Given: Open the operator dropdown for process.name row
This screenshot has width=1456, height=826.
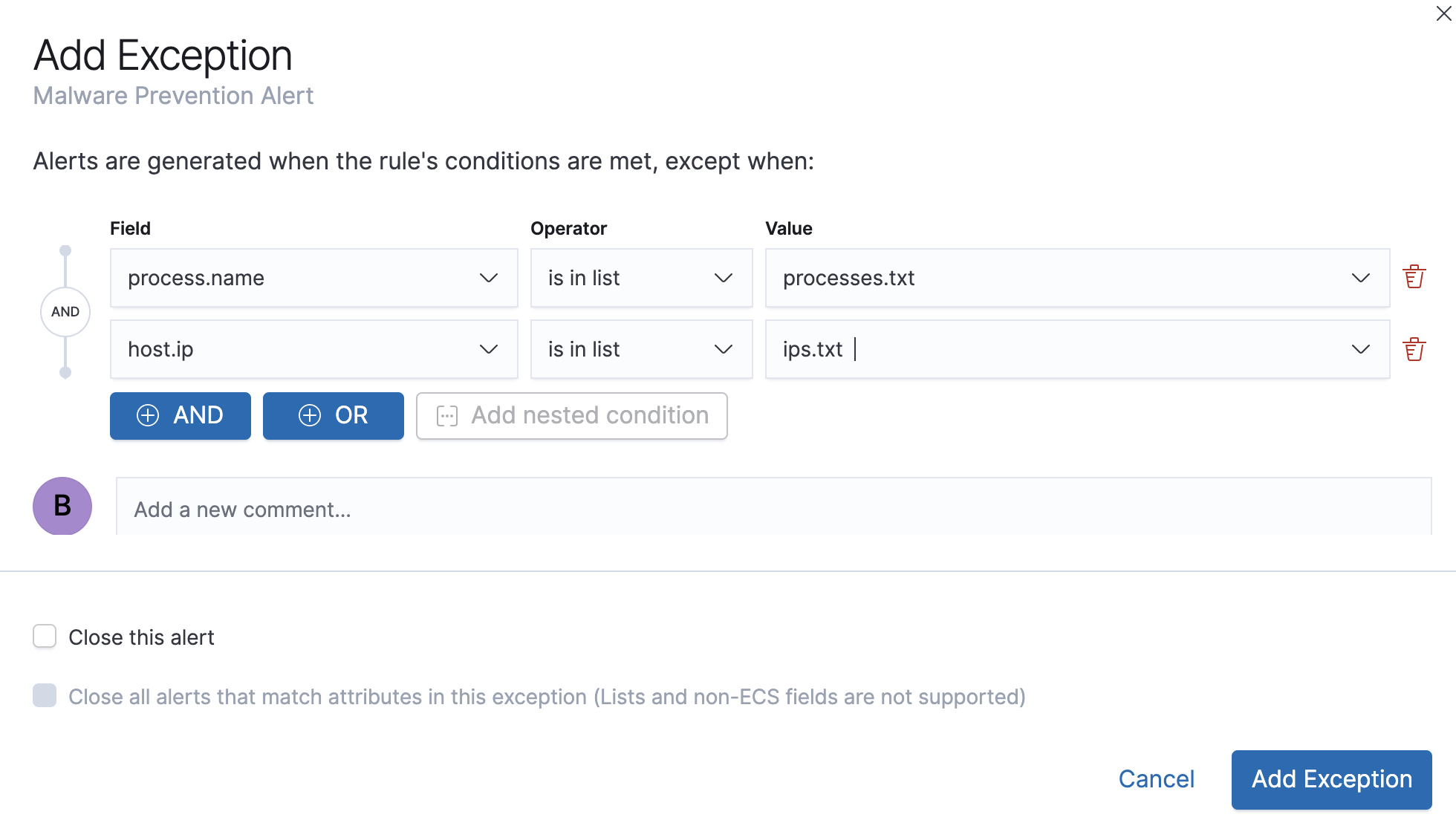Looking at the screenshot, I should point(722,278).
